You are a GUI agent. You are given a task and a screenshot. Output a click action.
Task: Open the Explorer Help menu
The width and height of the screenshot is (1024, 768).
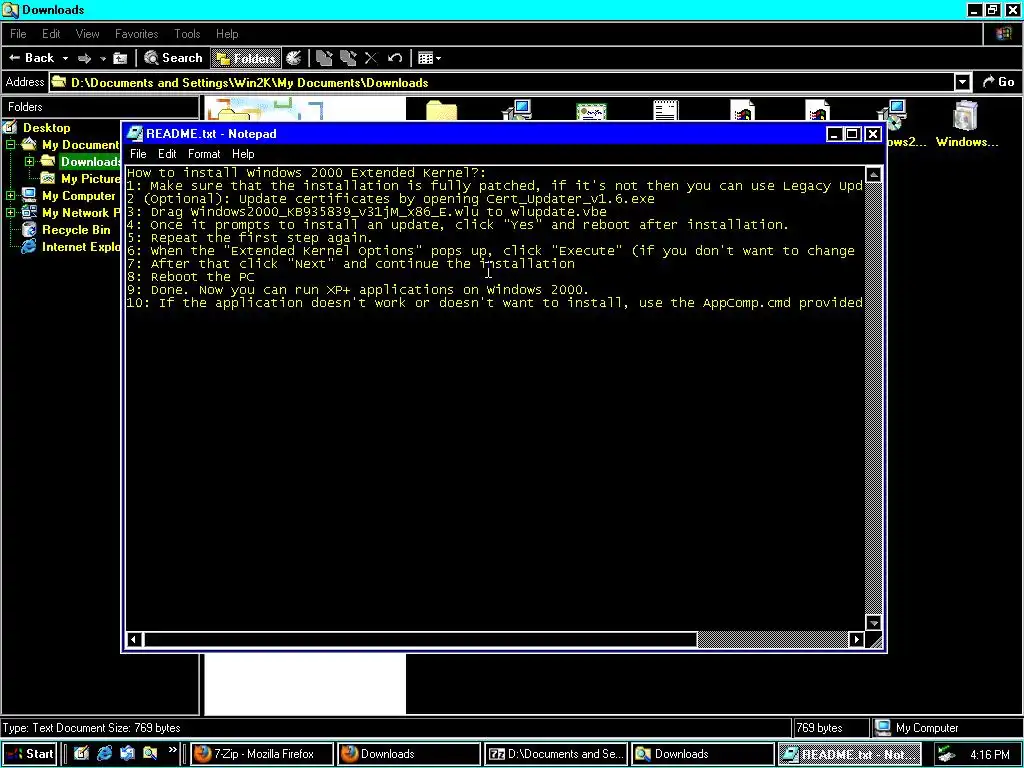[227, 34]
